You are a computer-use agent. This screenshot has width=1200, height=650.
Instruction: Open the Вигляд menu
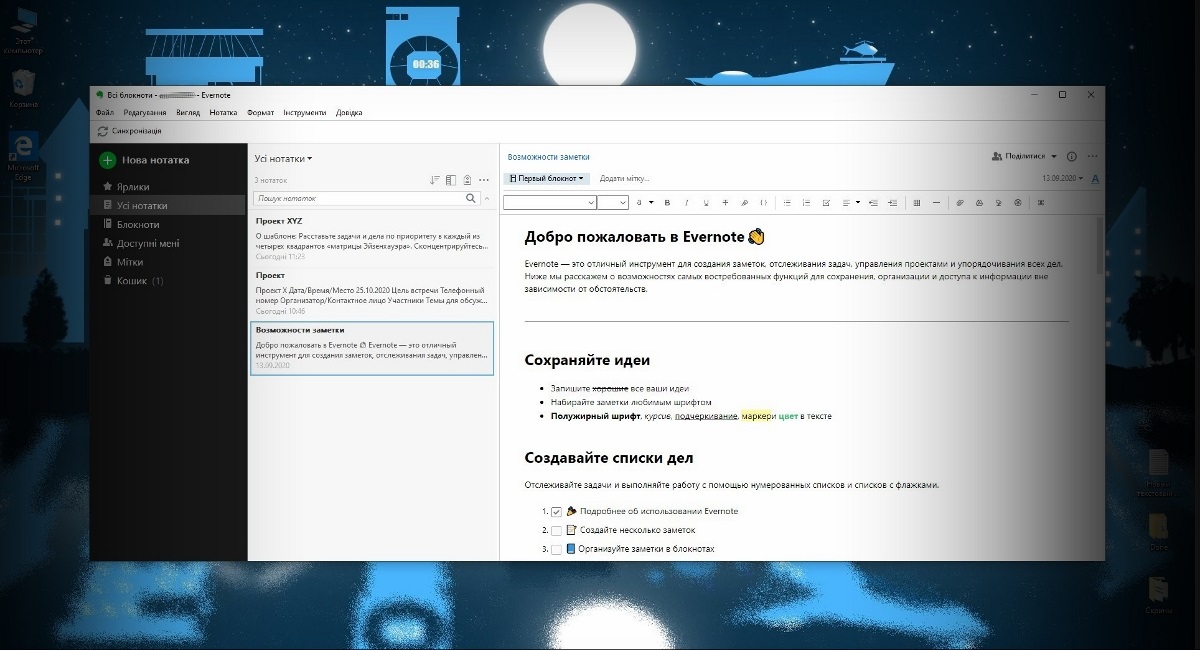point(188,113)
